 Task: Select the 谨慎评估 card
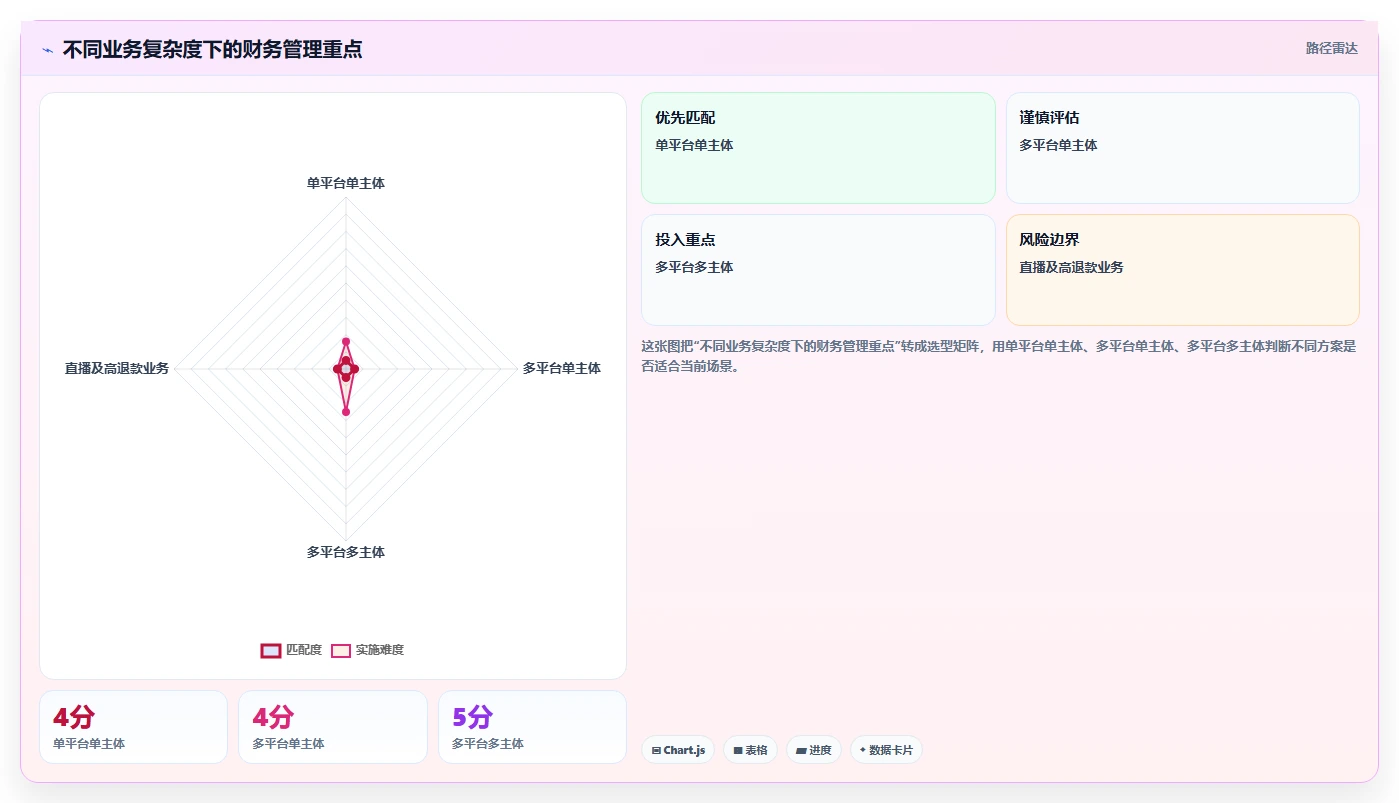click(x=1182, y=148)
